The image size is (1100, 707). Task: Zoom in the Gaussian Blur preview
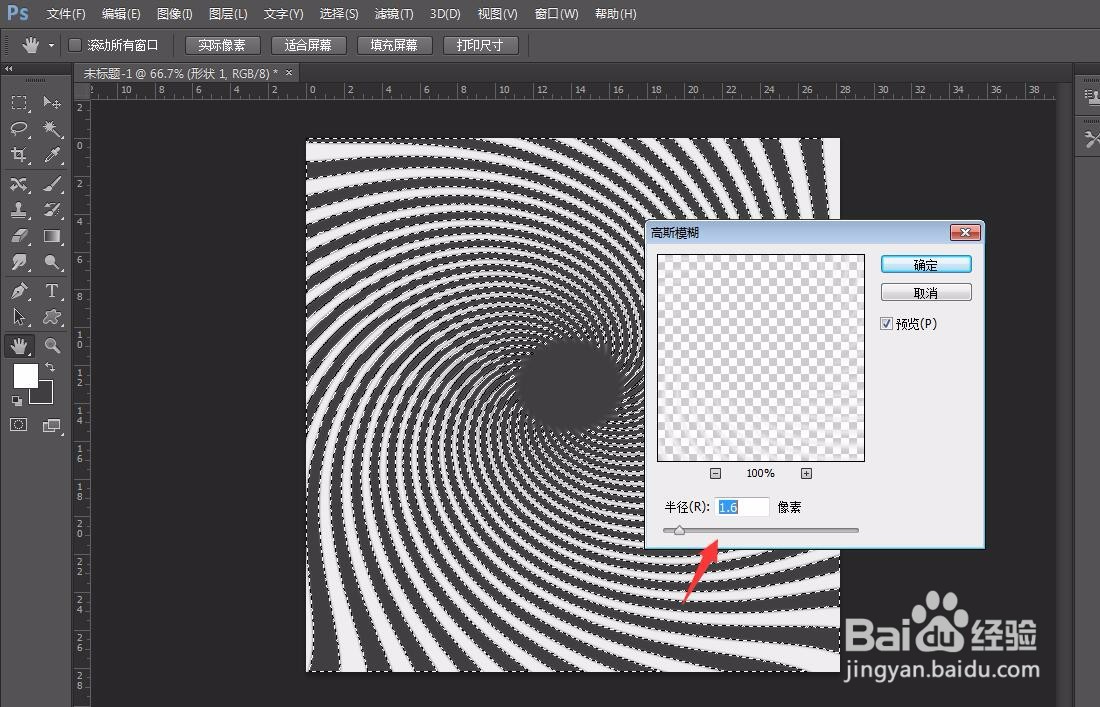(x=806, y=473)
